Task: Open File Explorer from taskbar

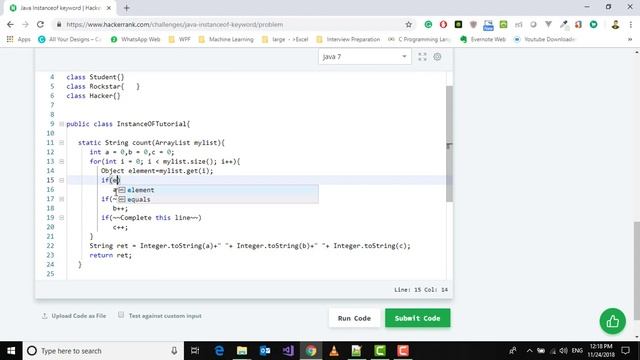Action: point(242,351)
